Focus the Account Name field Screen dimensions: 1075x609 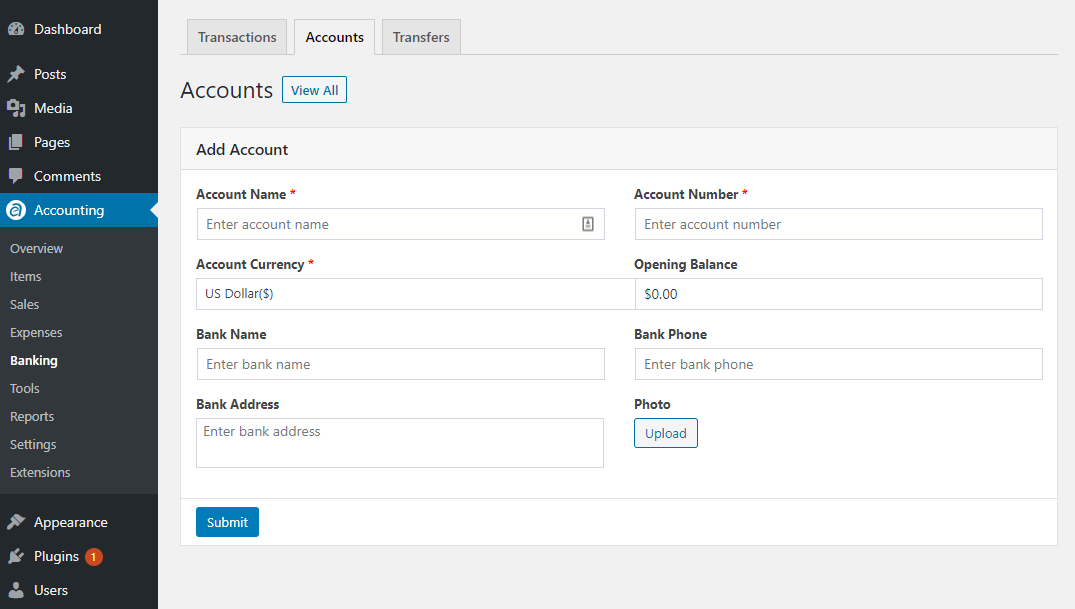tap(400, 224)
